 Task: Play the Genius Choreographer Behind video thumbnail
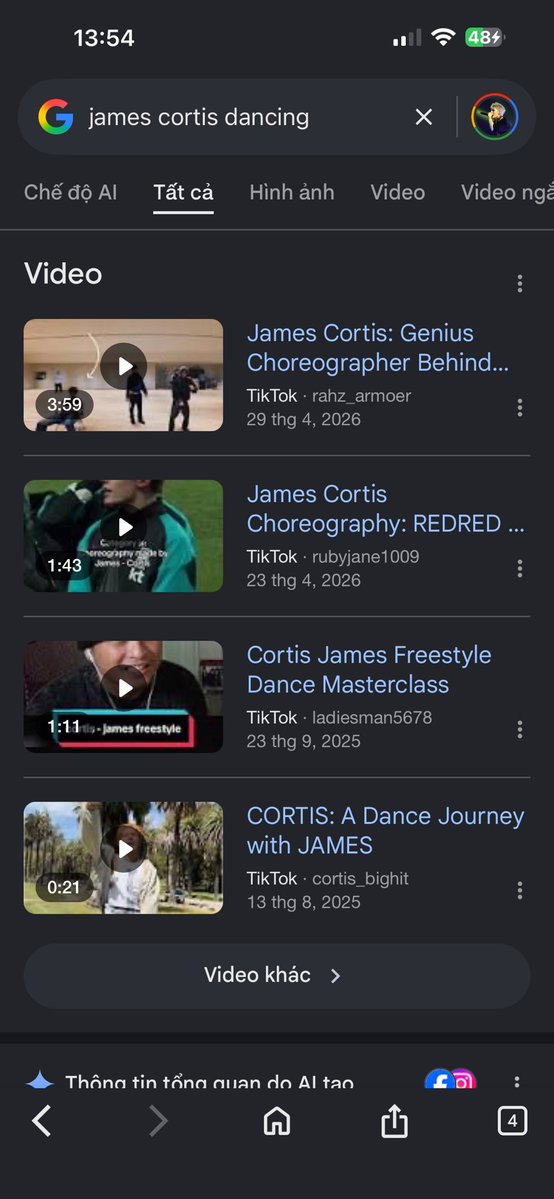[x=123, y=375]
